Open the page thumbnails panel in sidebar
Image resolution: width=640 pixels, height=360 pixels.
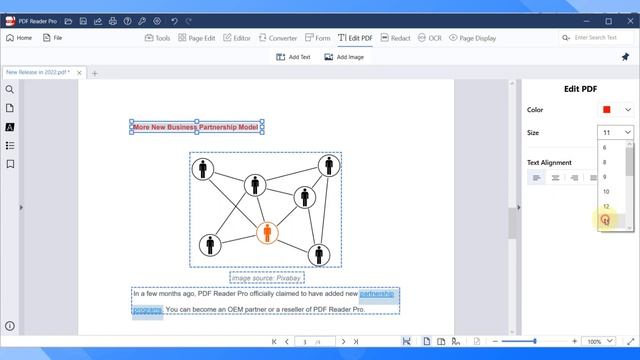pyautogui.click(x=10, y=108)
